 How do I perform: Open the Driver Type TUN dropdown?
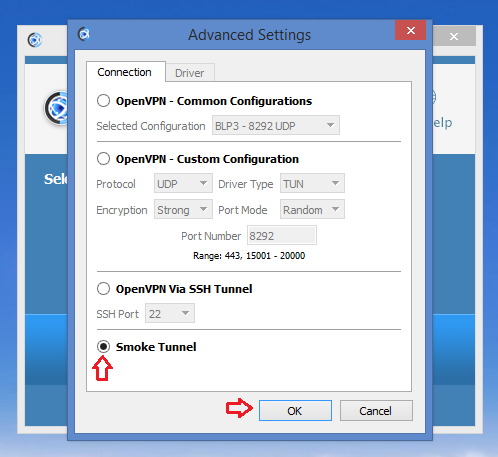coord(312,183)
